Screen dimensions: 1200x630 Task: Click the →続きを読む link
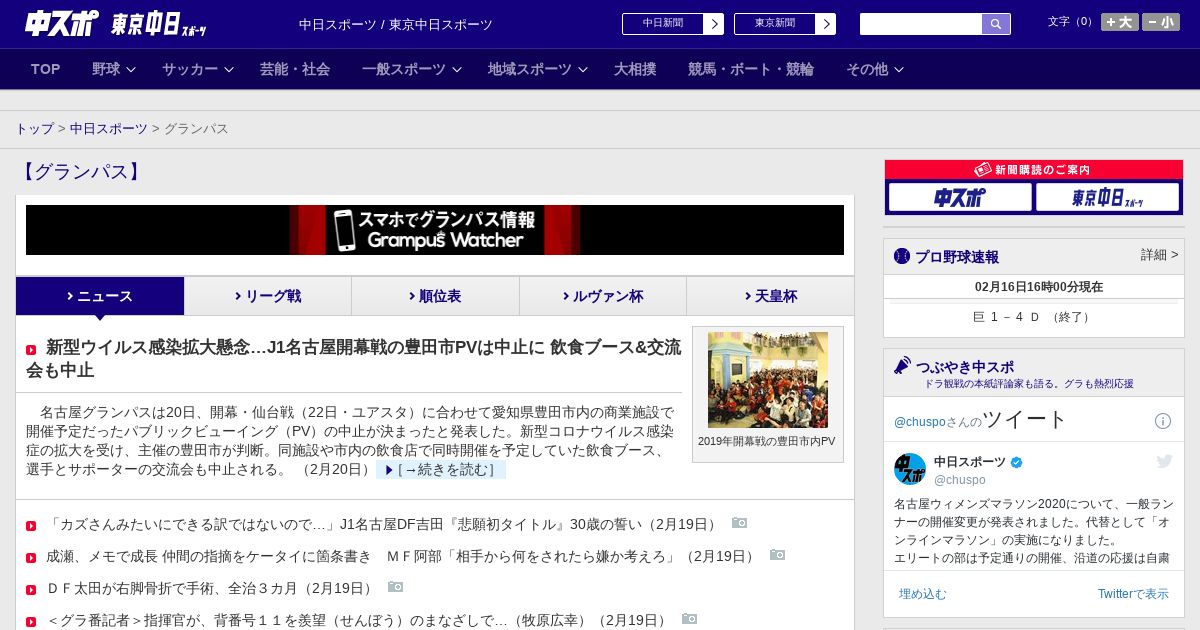[x=441, y=470]
